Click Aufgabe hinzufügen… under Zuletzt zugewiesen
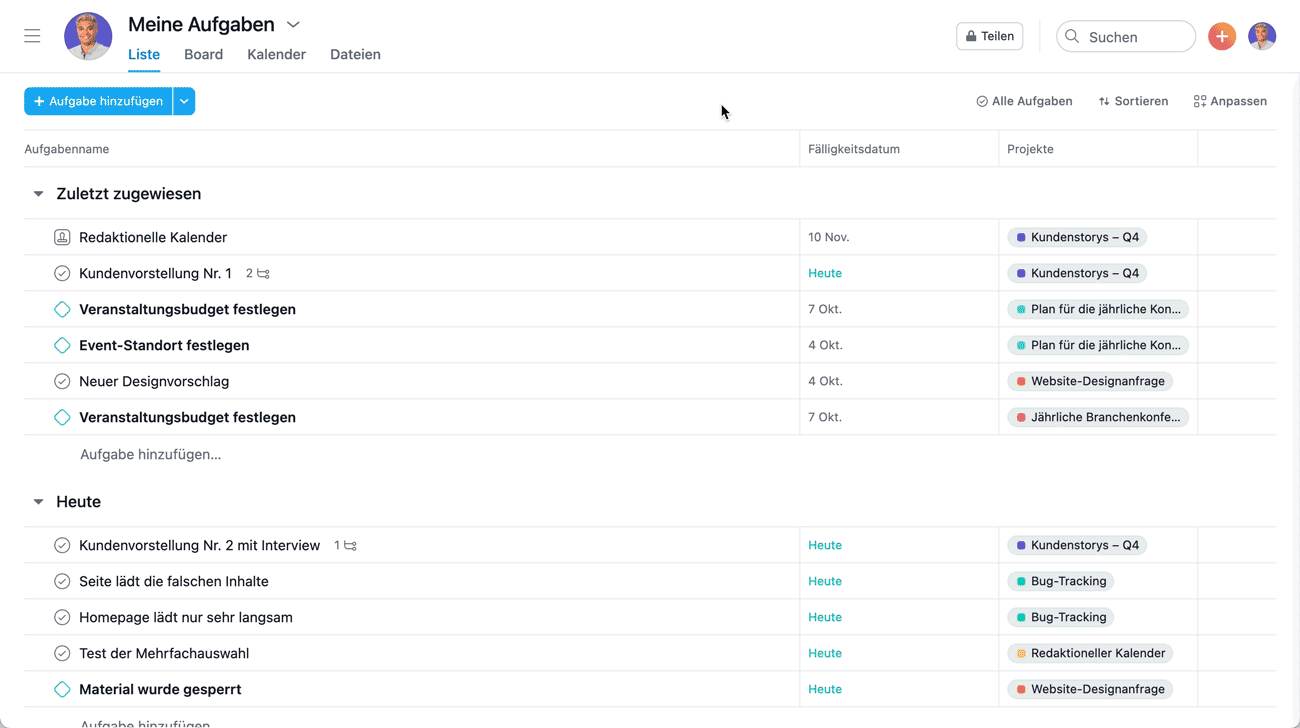This screenshot has width=1300, height=728. point(150,454)
